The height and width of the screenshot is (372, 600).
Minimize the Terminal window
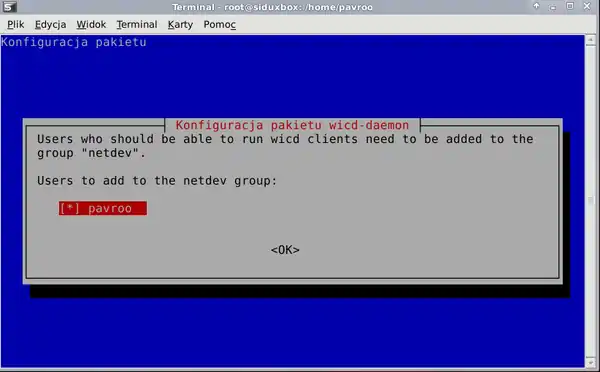[x=553, y=7]
